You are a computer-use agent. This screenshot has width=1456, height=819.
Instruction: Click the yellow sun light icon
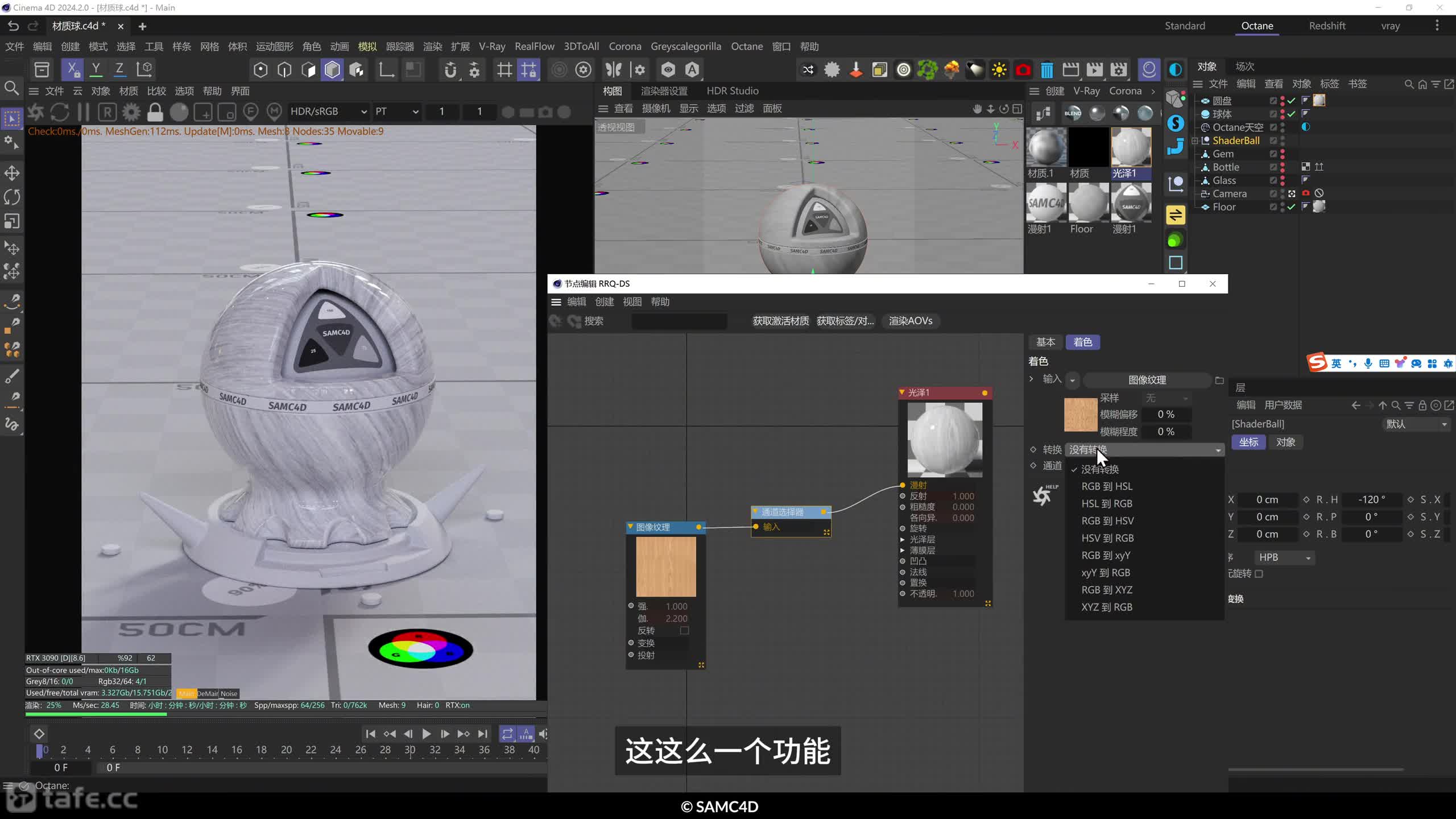tap(999, 70)
